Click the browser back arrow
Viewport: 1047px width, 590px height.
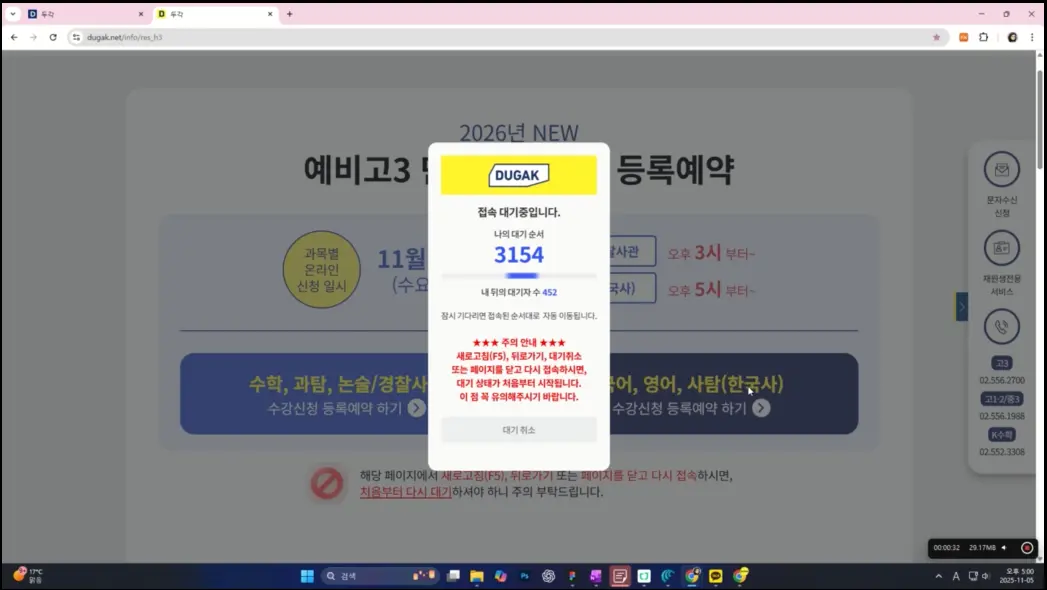(13, 36)
